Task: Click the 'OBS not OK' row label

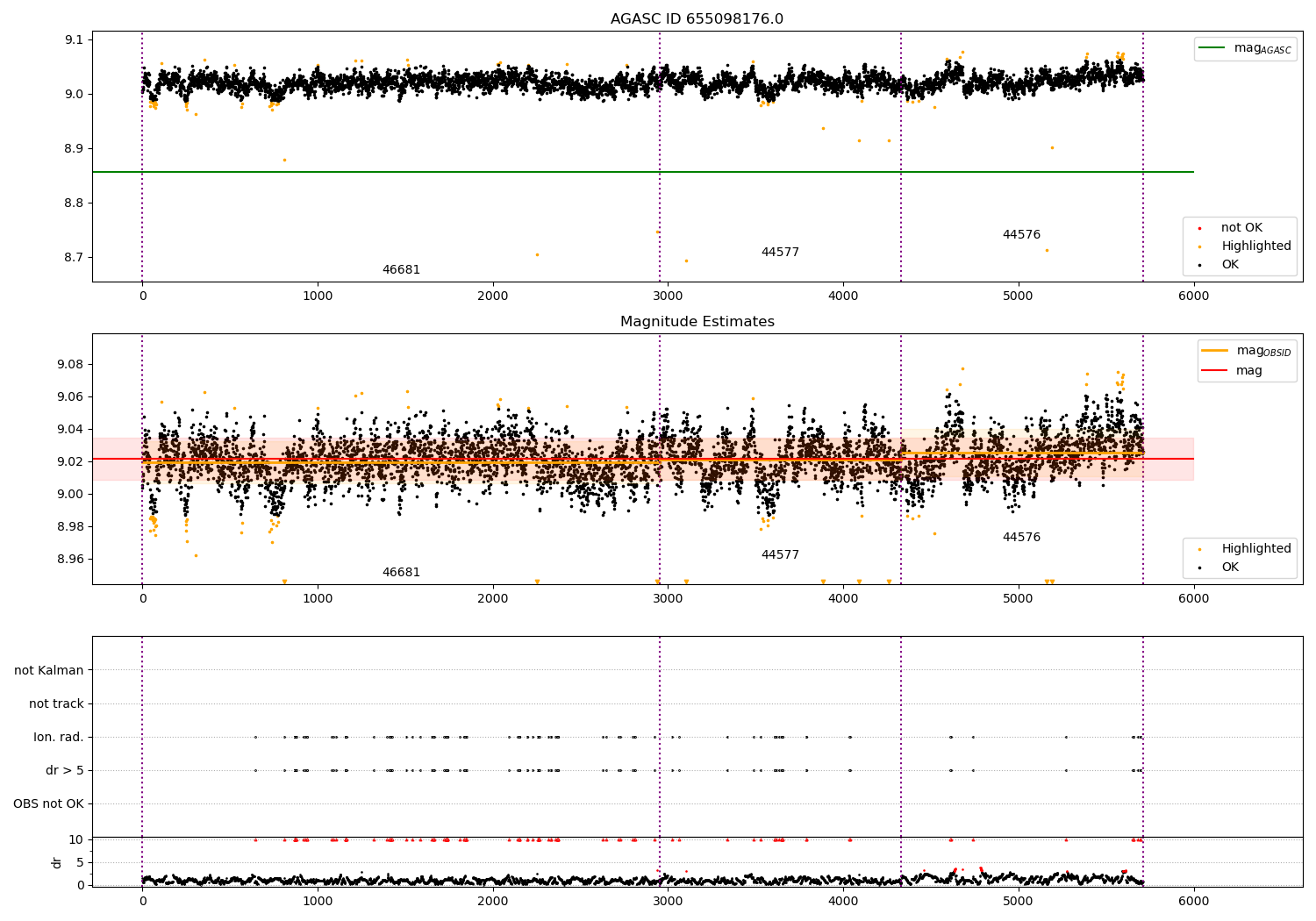Action: point(48,804)
